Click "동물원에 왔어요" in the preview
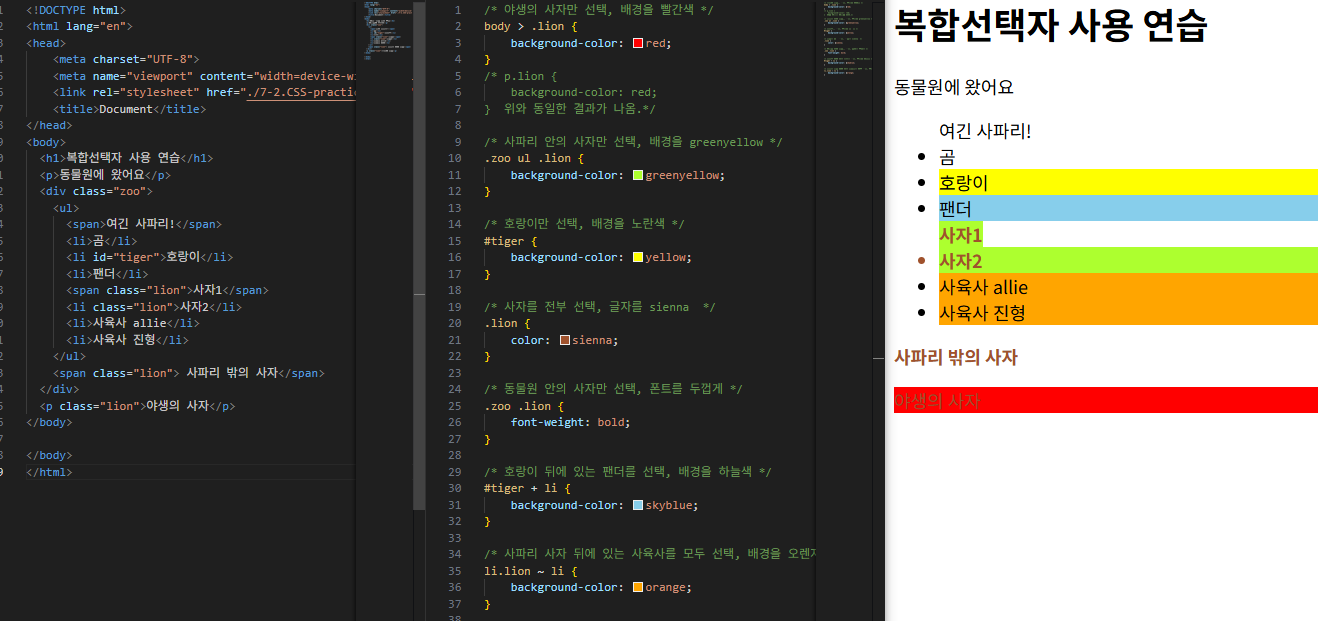This screenshot has height=621, width=1318. [x=954, y=87]
